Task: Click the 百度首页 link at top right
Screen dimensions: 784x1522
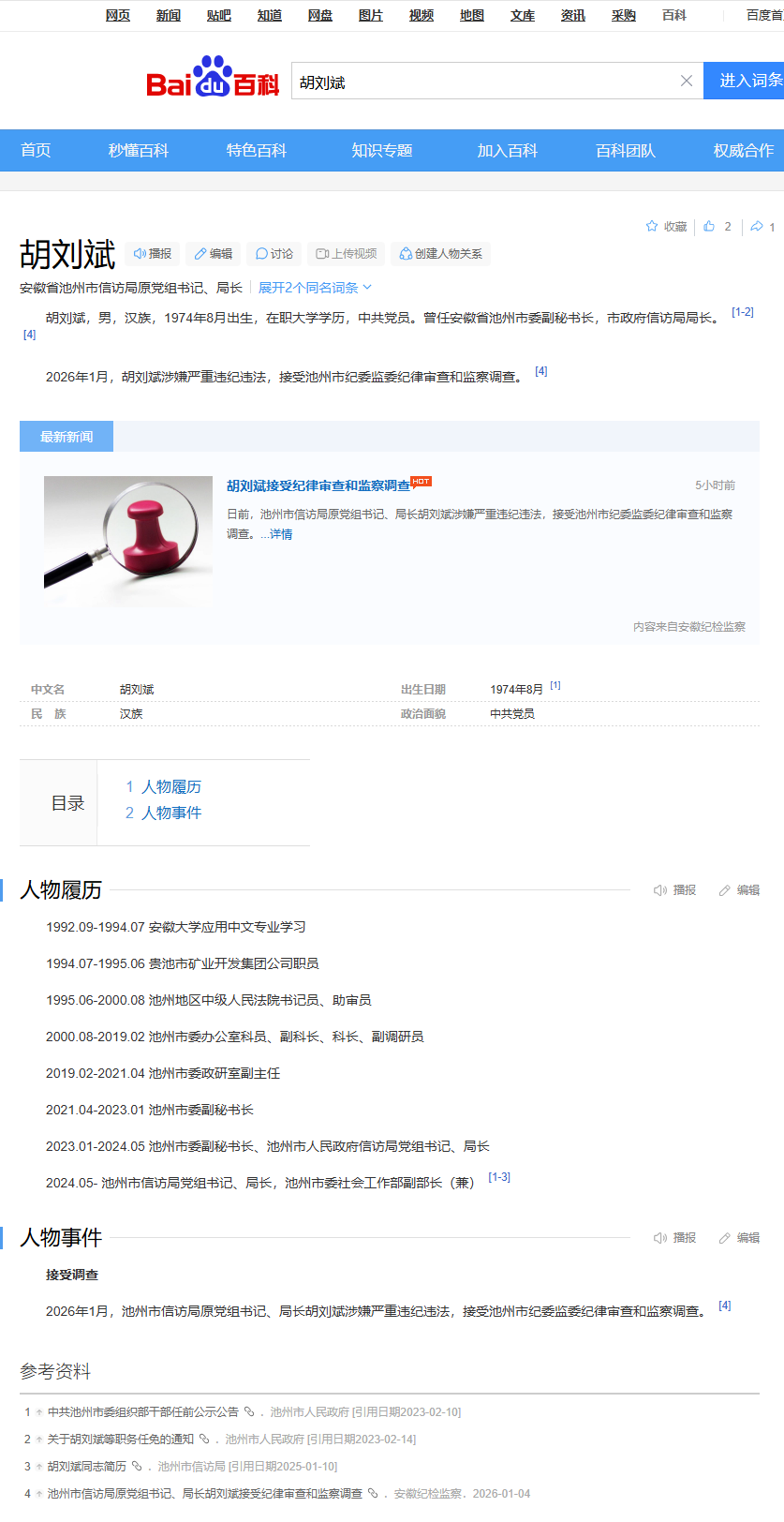Action: coord(765,15)
